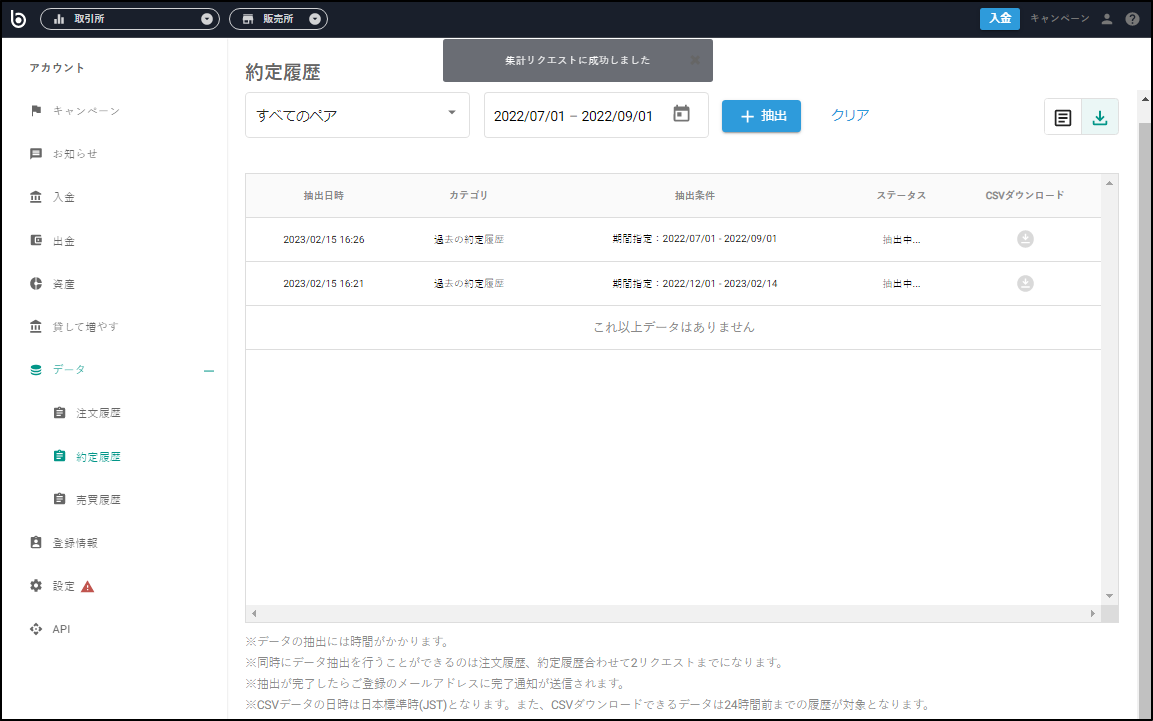Click the 抽出条件 column header

pos(695,196)
